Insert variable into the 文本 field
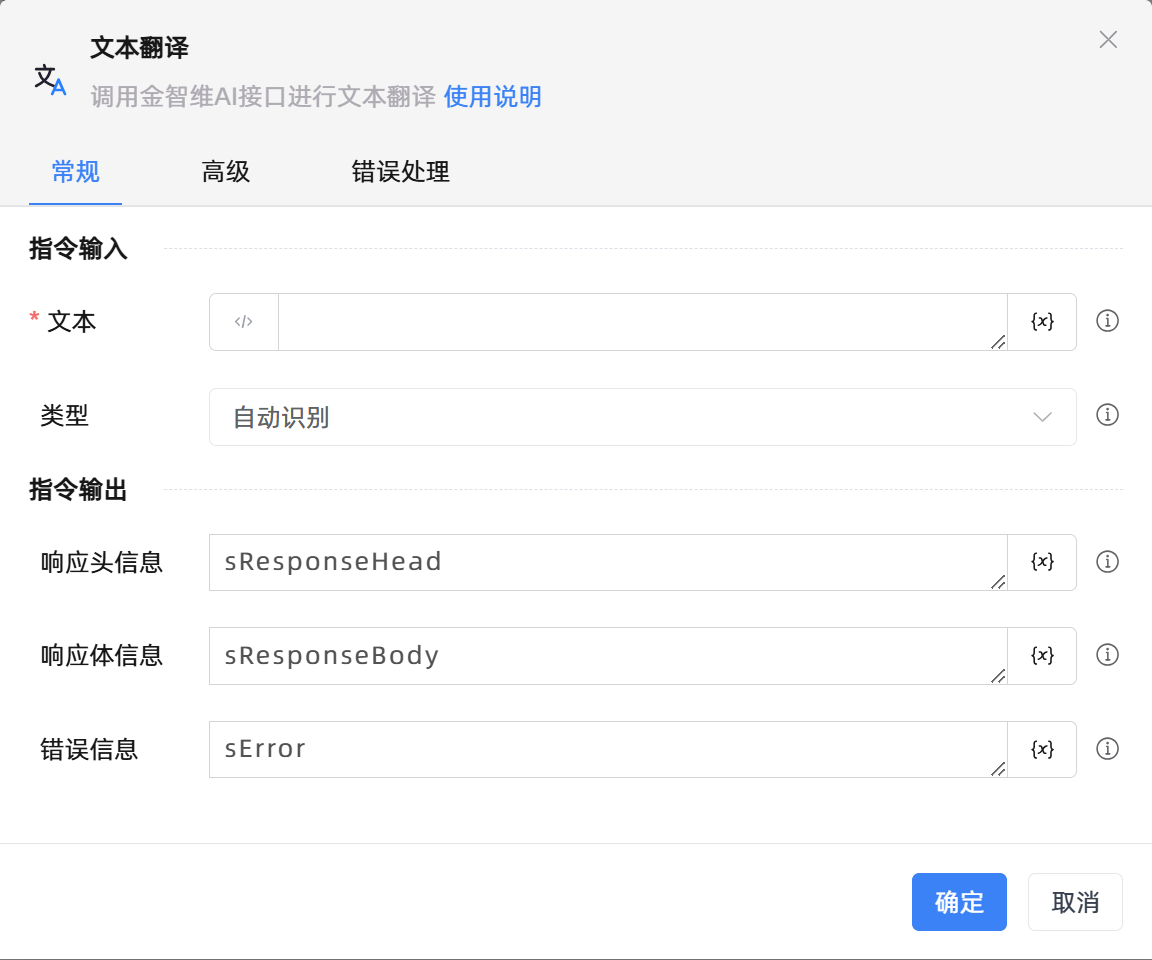This screenshot has width=1152, height=960. pyautogui.click(x=1042, y=322)
